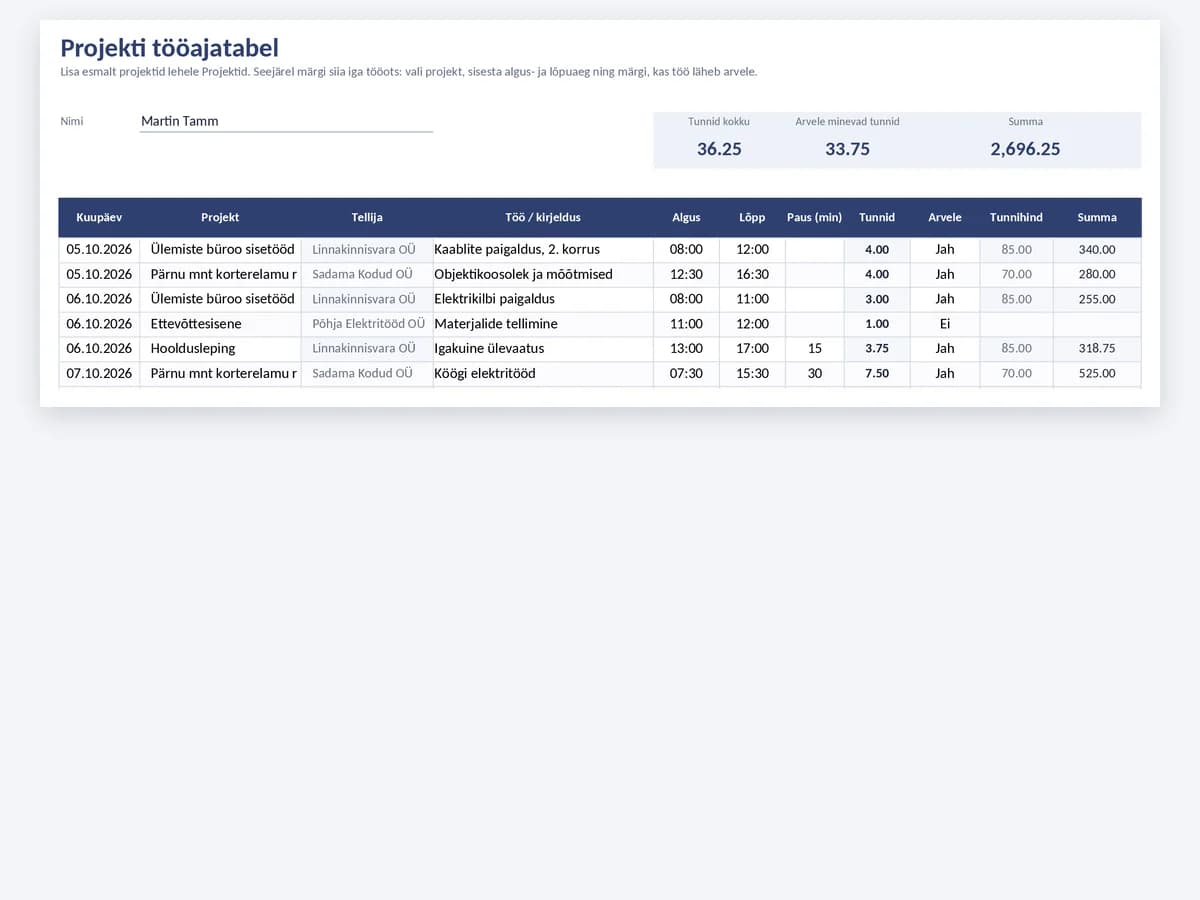Click the Töö / kirjeldus column header

543,217
